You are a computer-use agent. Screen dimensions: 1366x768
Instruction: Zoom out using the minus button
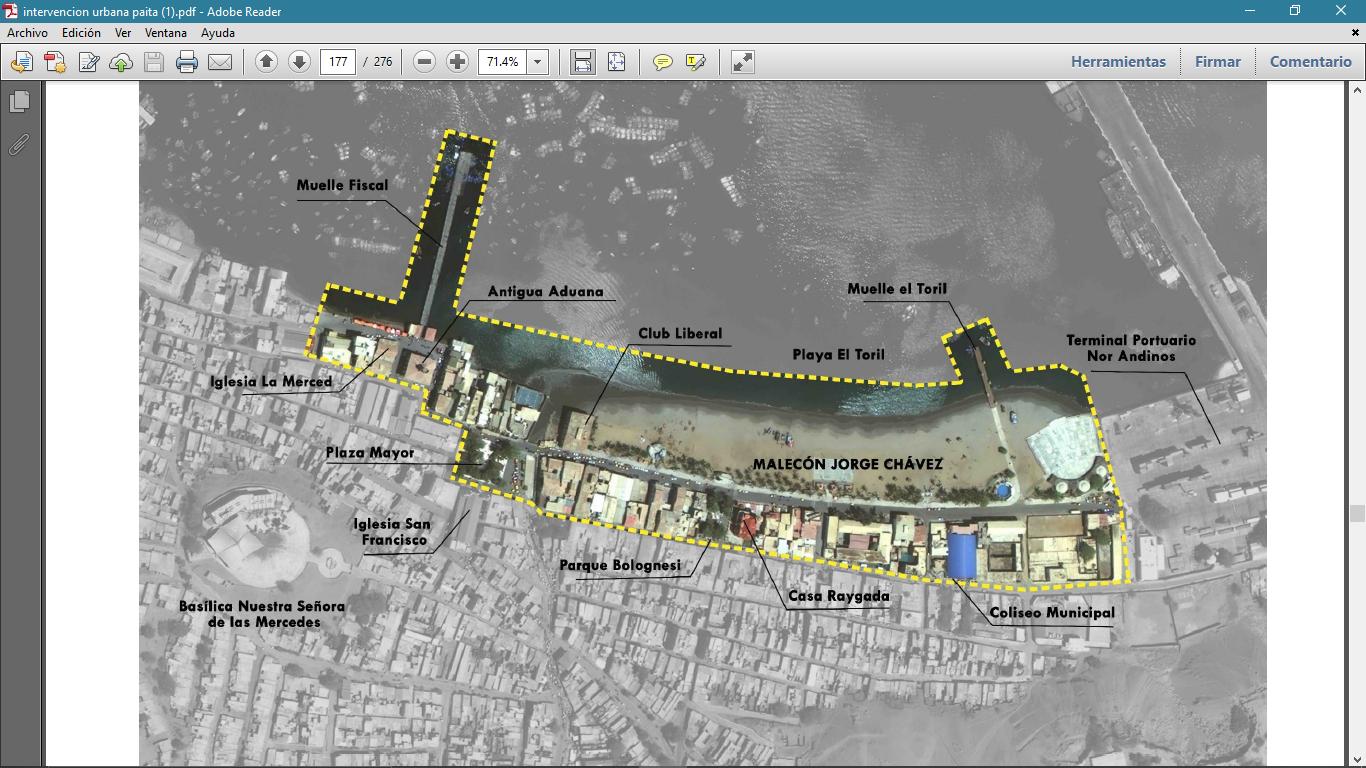pos(424,62)
